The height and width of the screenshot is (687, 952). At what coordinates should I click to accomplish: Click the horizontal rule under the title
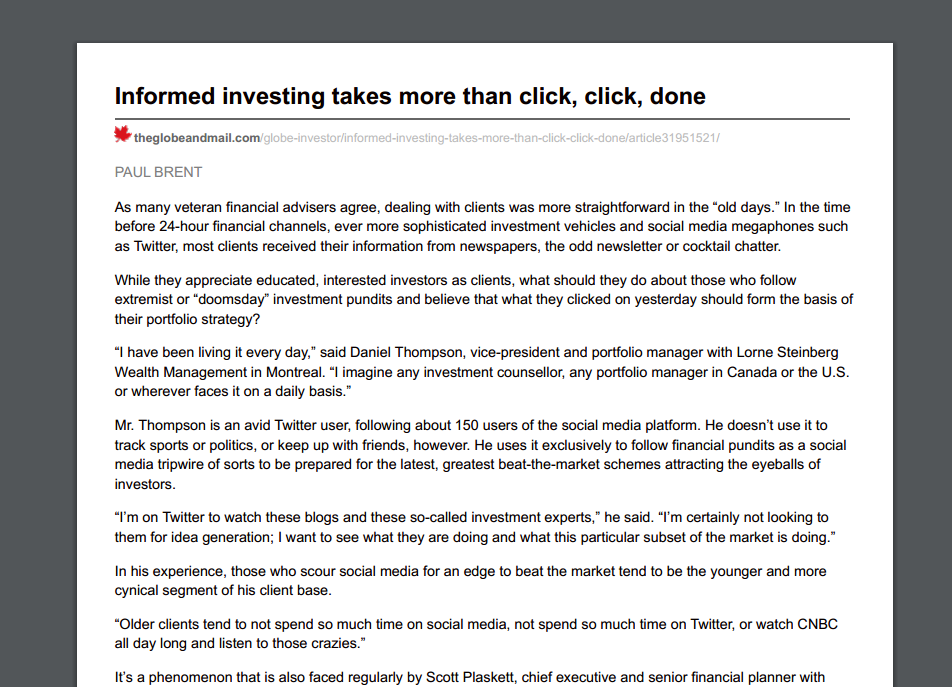[482, 119]
